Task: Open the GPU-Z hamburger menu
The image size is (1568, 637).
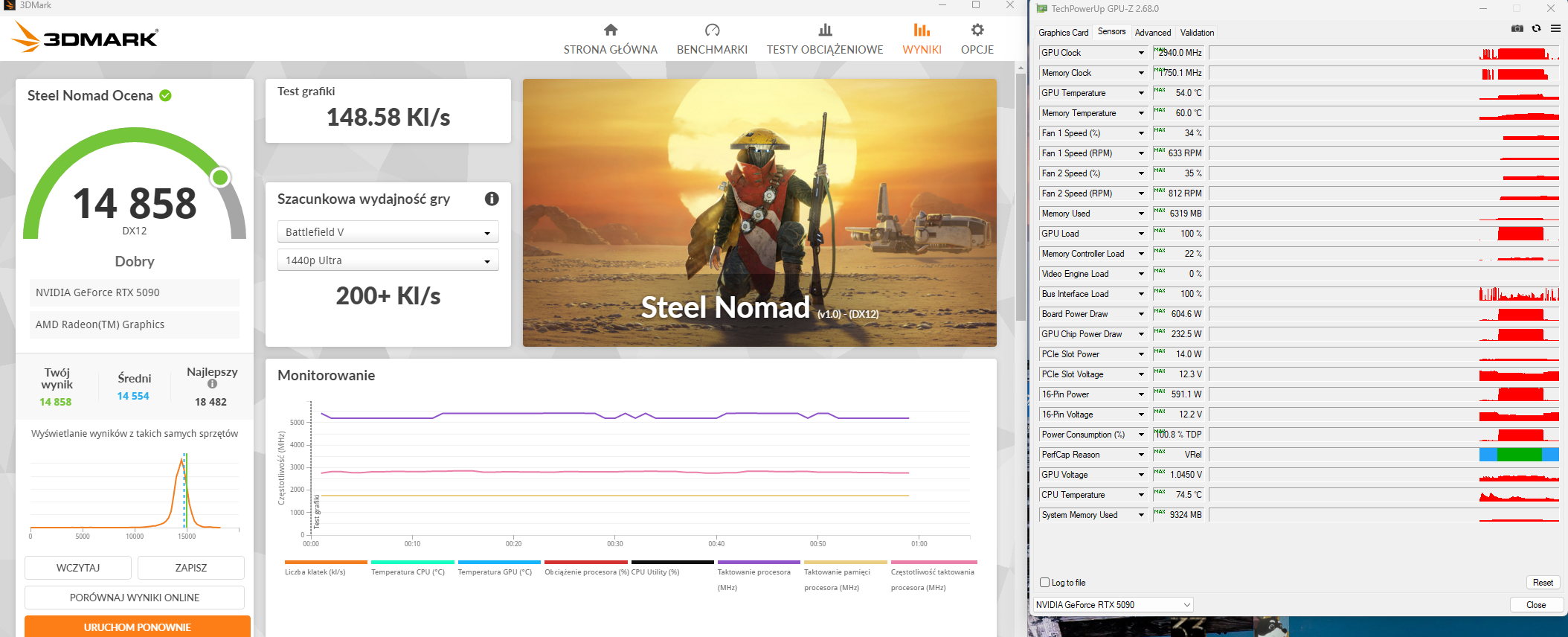Action: coord(1555,28)
